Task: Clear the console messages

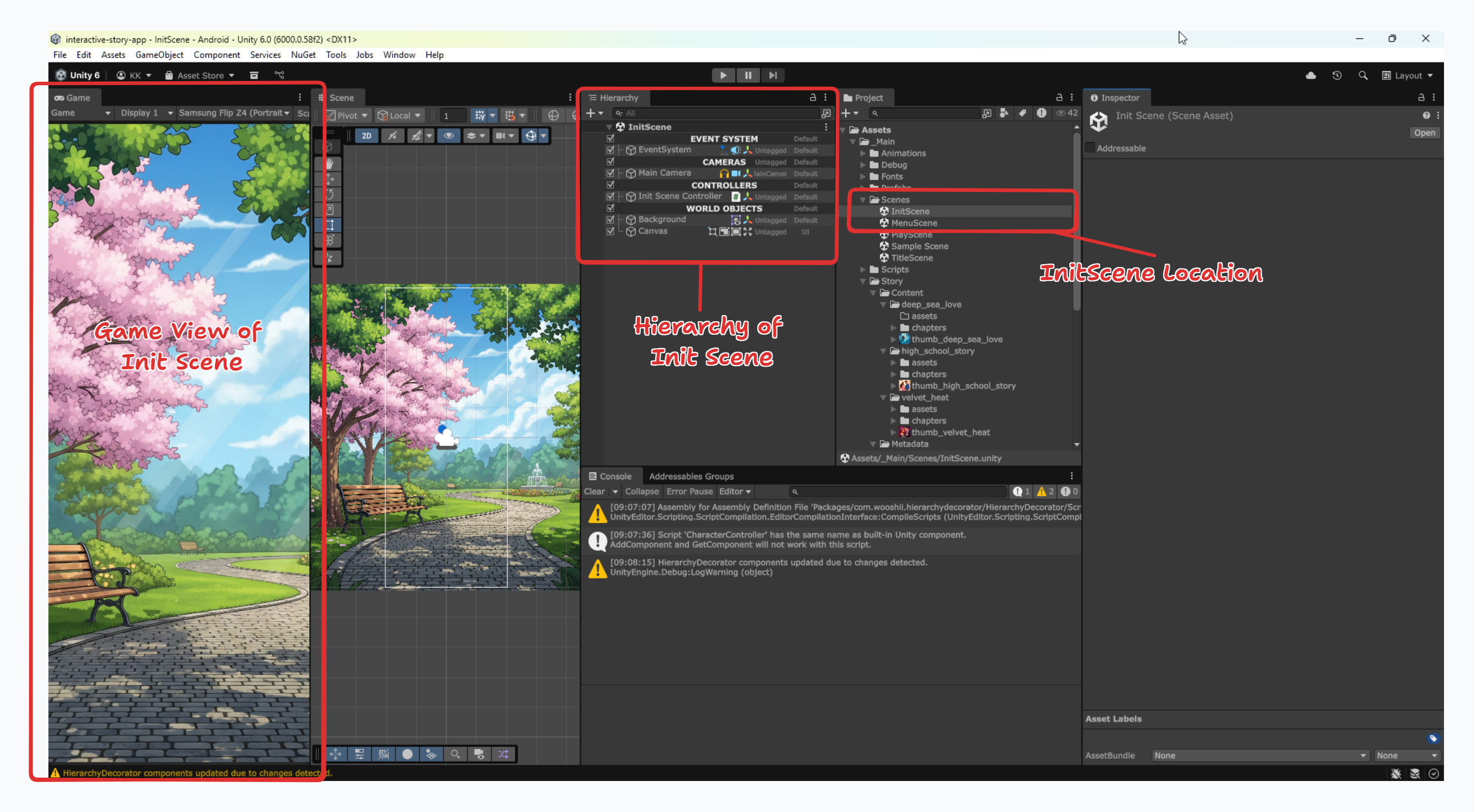Action: tap(594, 491)
